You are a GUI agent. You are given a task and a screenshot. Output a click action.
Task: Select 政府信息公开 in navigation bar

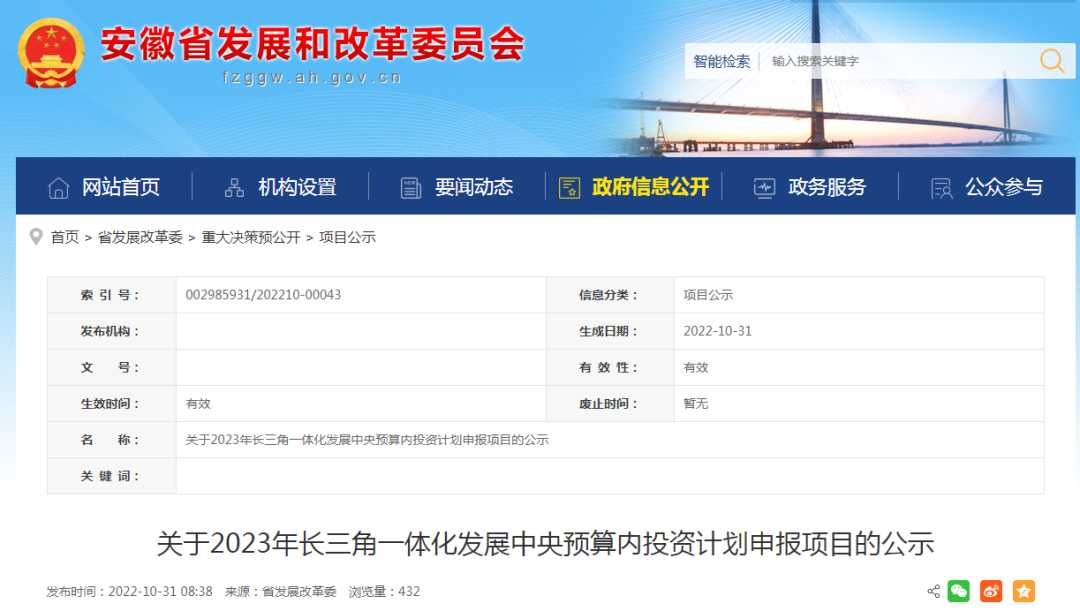(x=650, y=187)
